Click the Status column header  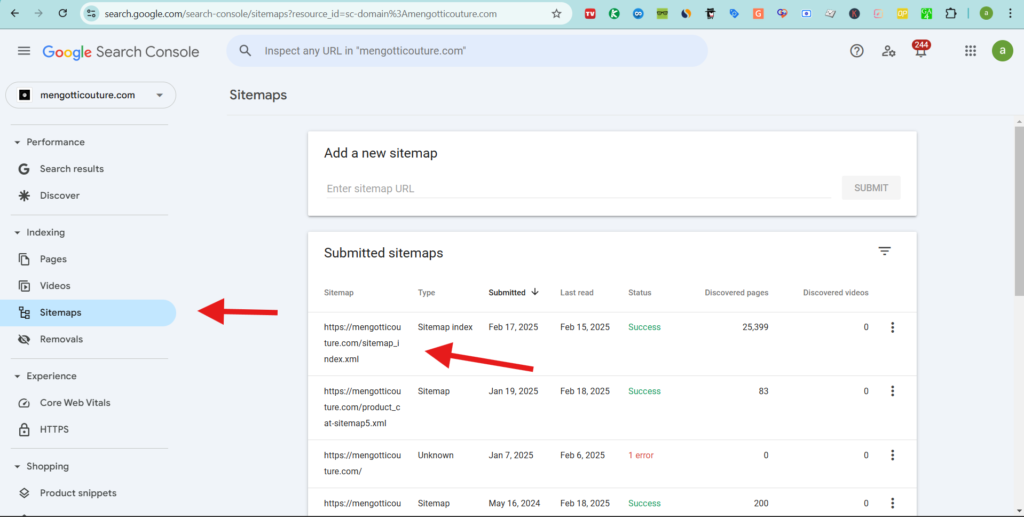click(639, 292)
